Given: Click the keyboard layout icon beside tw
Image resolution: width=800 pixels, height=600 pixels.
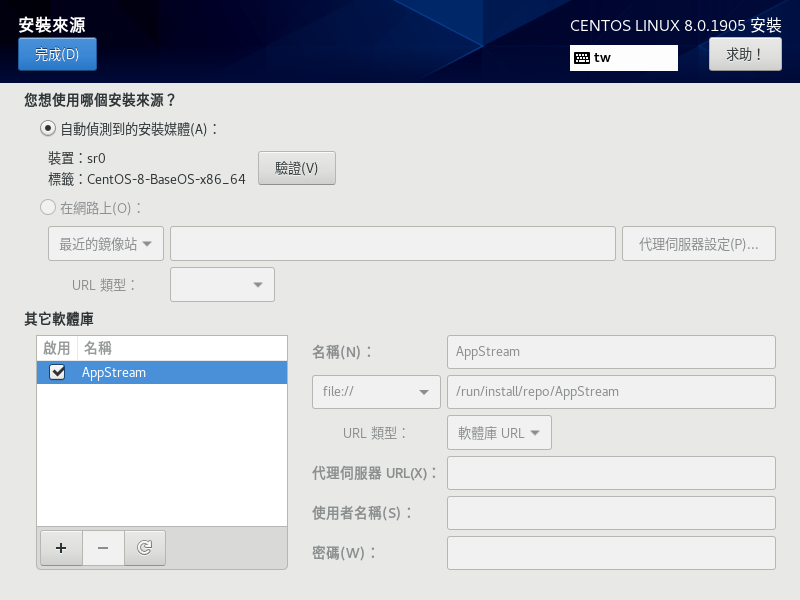Looking at the screenshot, I should tap(582, 58).
